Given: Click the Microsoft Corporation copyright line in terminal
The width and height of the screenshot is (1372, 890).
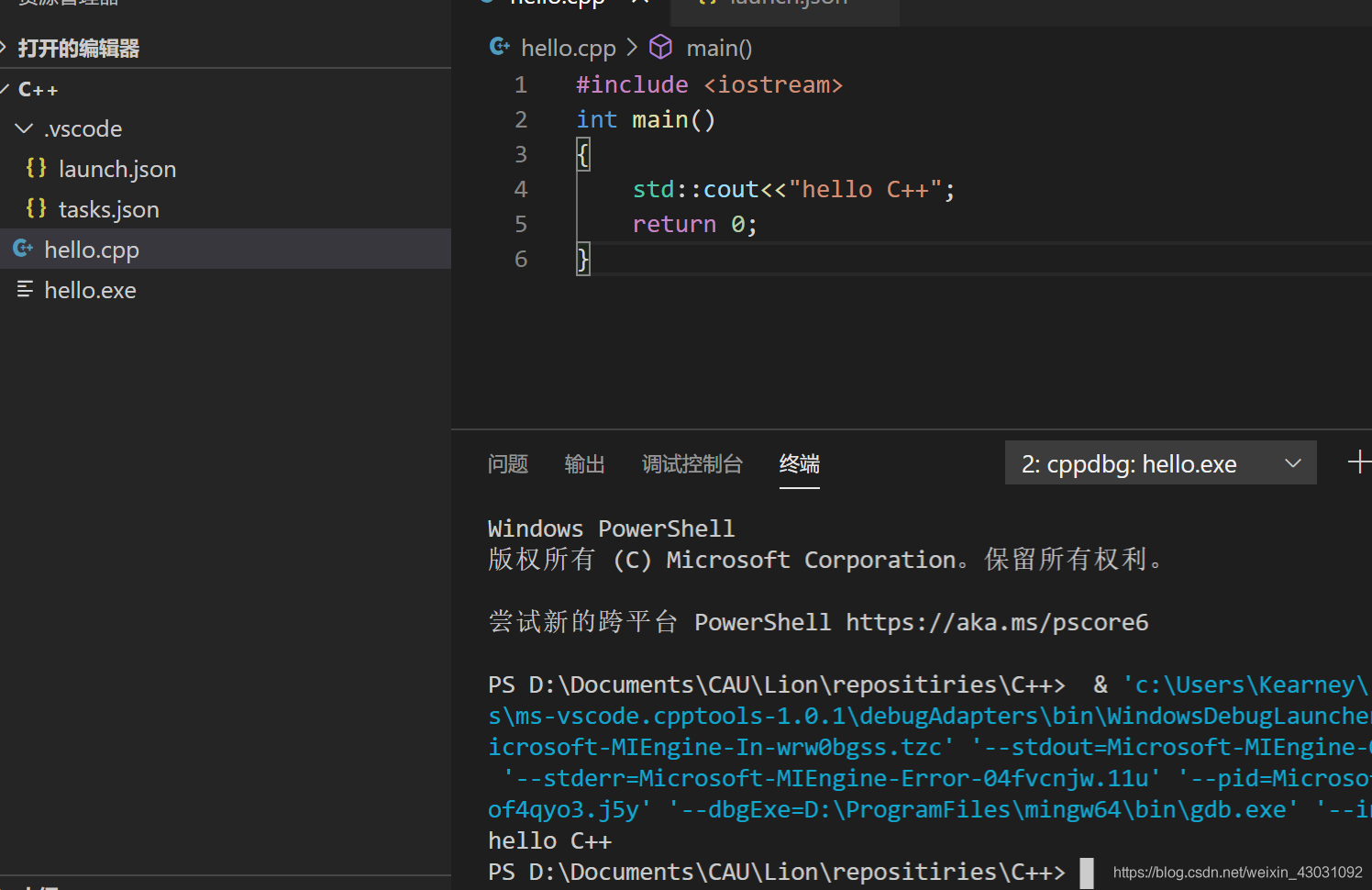Looking at the screenshot, I should (826, 560).
